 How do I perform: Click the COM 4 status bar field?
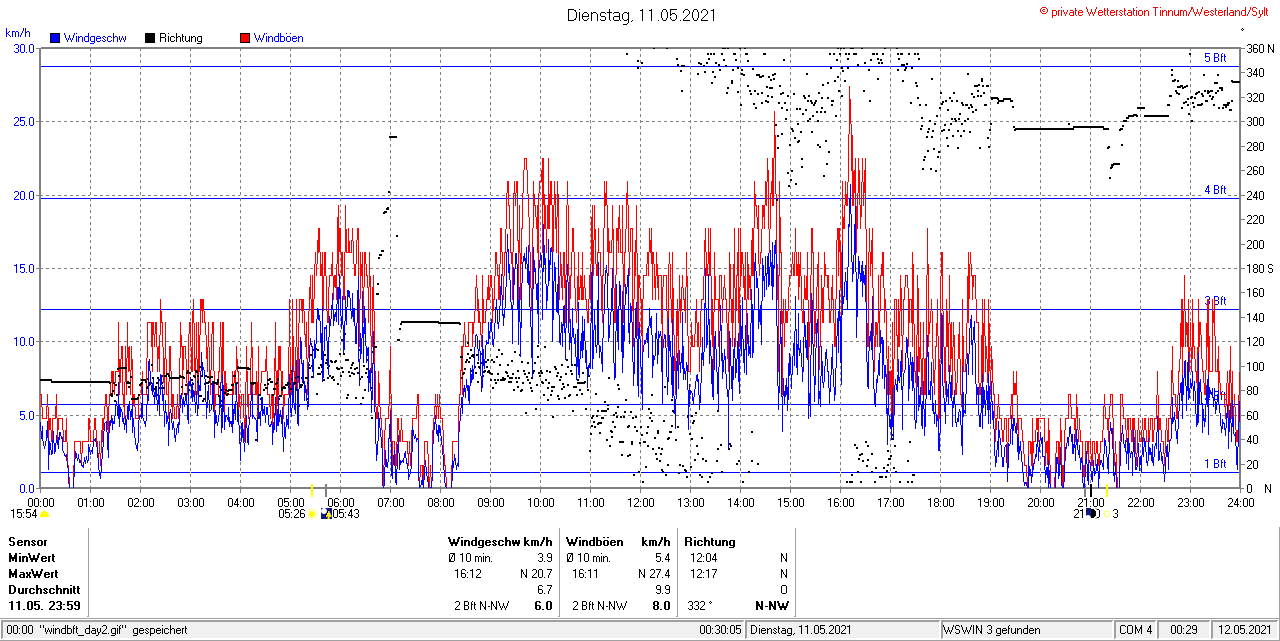[x=1136, y=630]
